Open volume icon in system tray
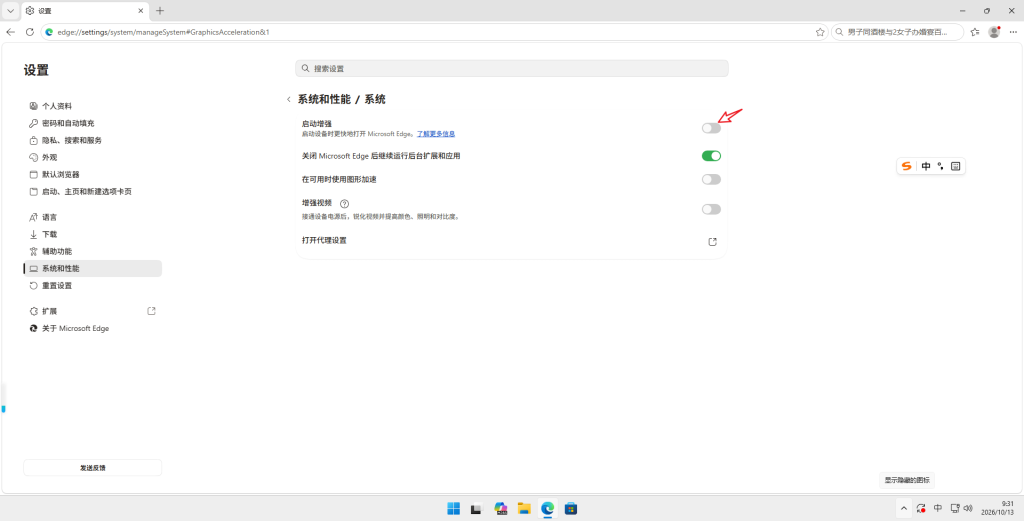 click(968, 508)
